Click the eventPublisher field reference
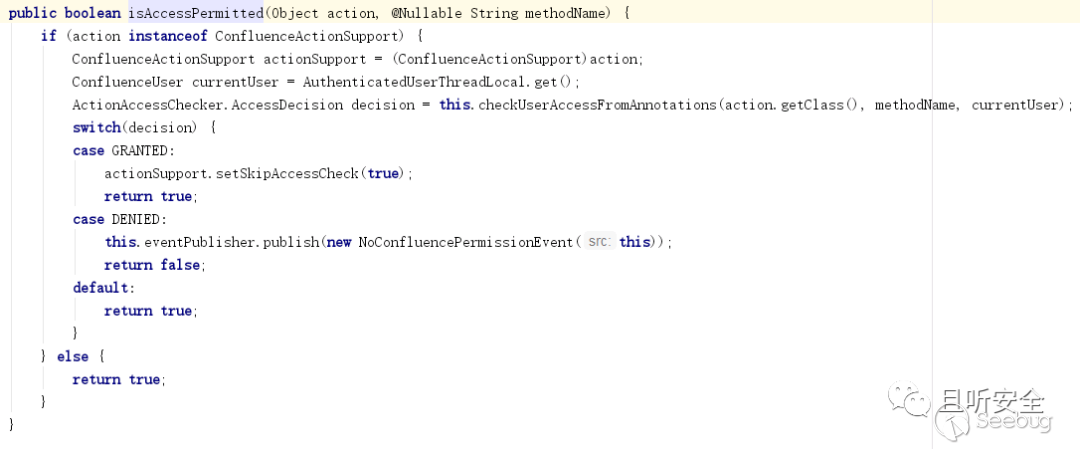The height and width of the screenshot is (449, 1080). [x=200, y=242]
